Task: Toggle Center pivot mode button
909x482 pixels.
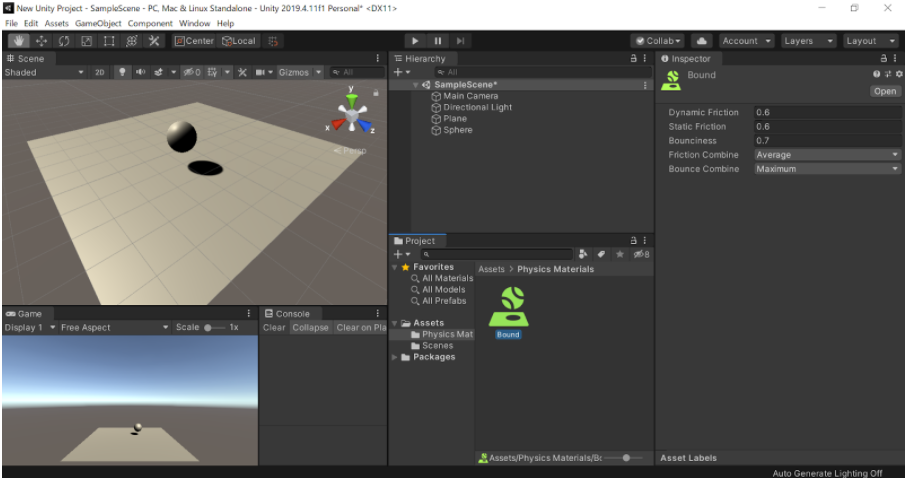Action: 194,41
